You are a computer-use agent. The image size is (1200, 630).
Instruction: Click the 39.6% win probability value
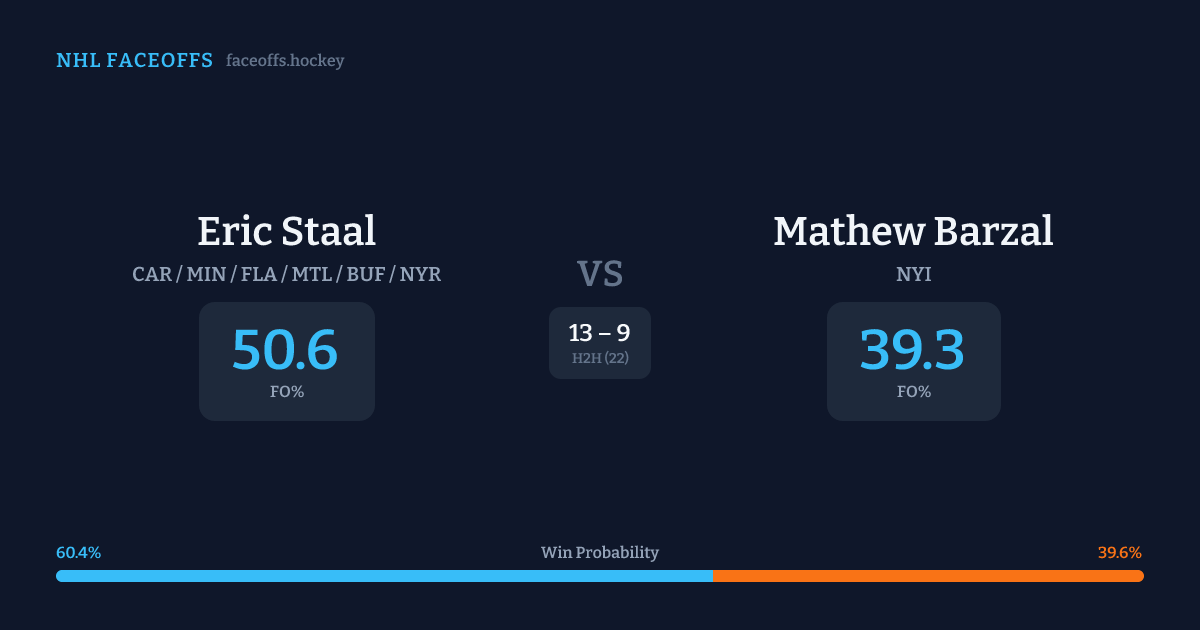[x=1119, y=553]
